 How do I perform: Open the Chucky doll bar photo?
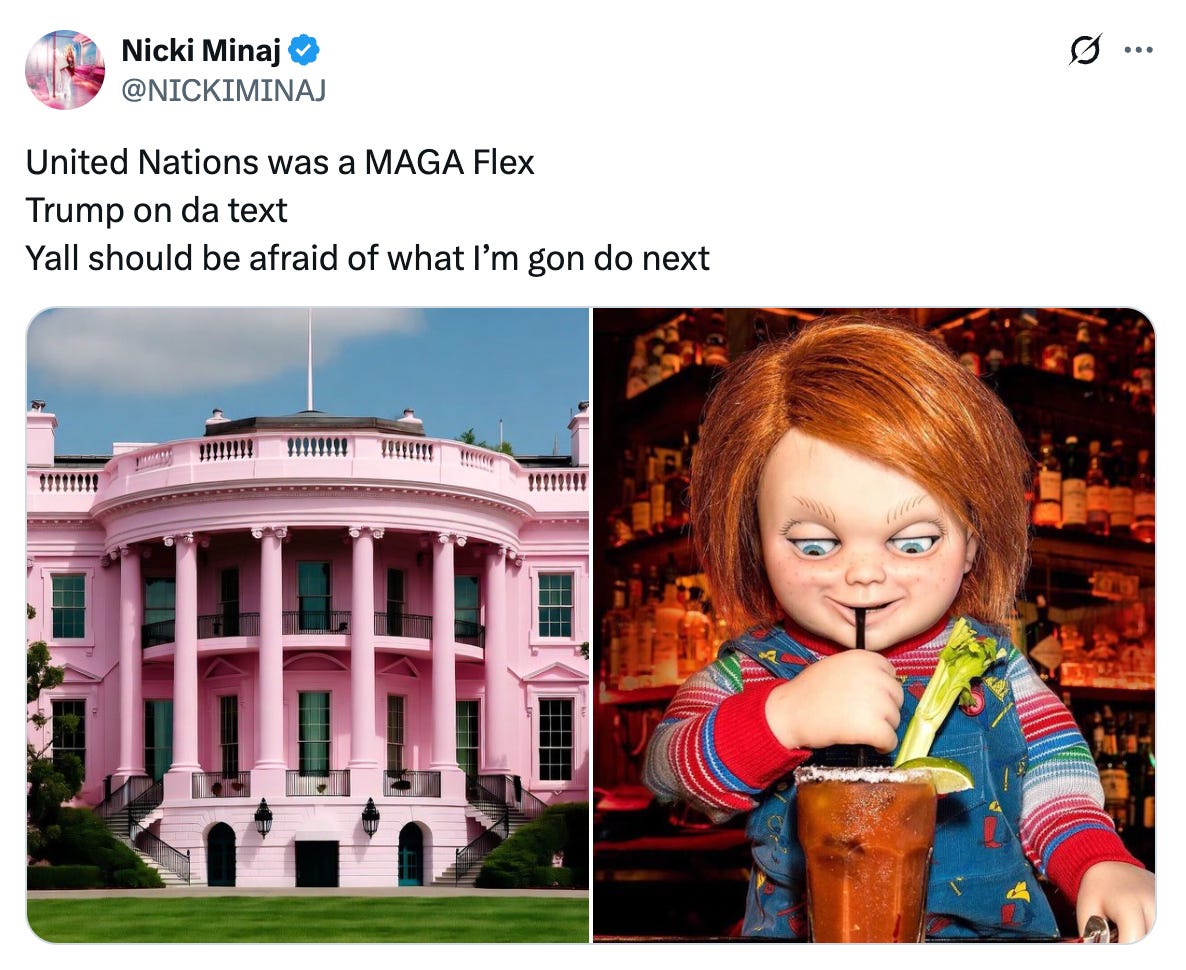pos(874,625)
